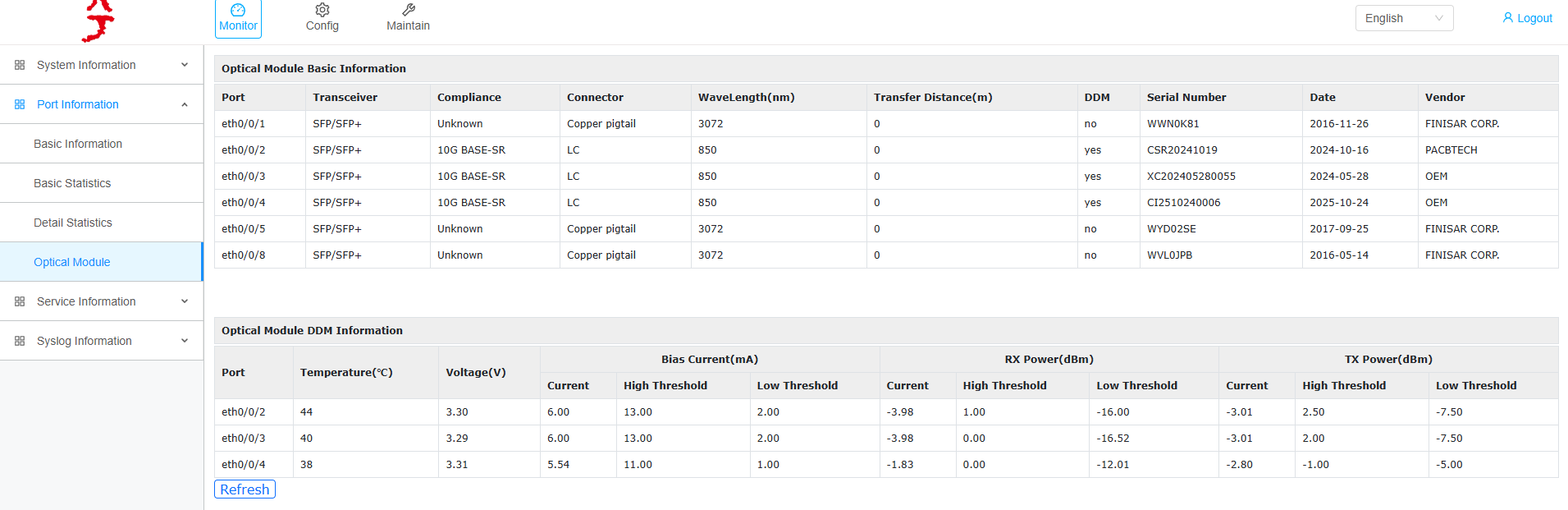Select Detail Statistics in the sidebar
Image resolution: width=1568 pixels, height=510 pixels.
(x=73, y=223)
